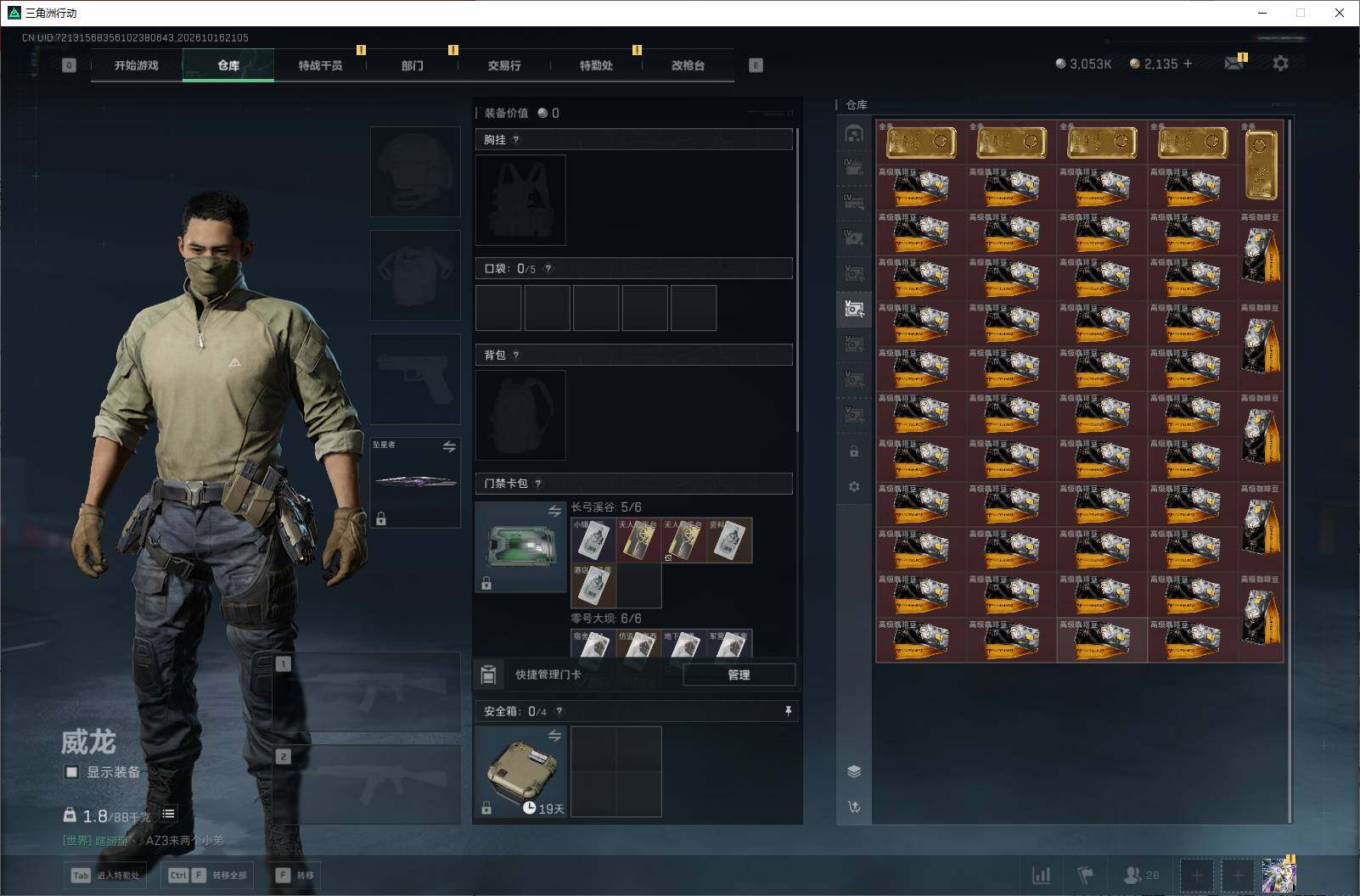Screen dimensions: 1360x896
Task: Select the first gold bar in warehouse
Action: [921, 142]
